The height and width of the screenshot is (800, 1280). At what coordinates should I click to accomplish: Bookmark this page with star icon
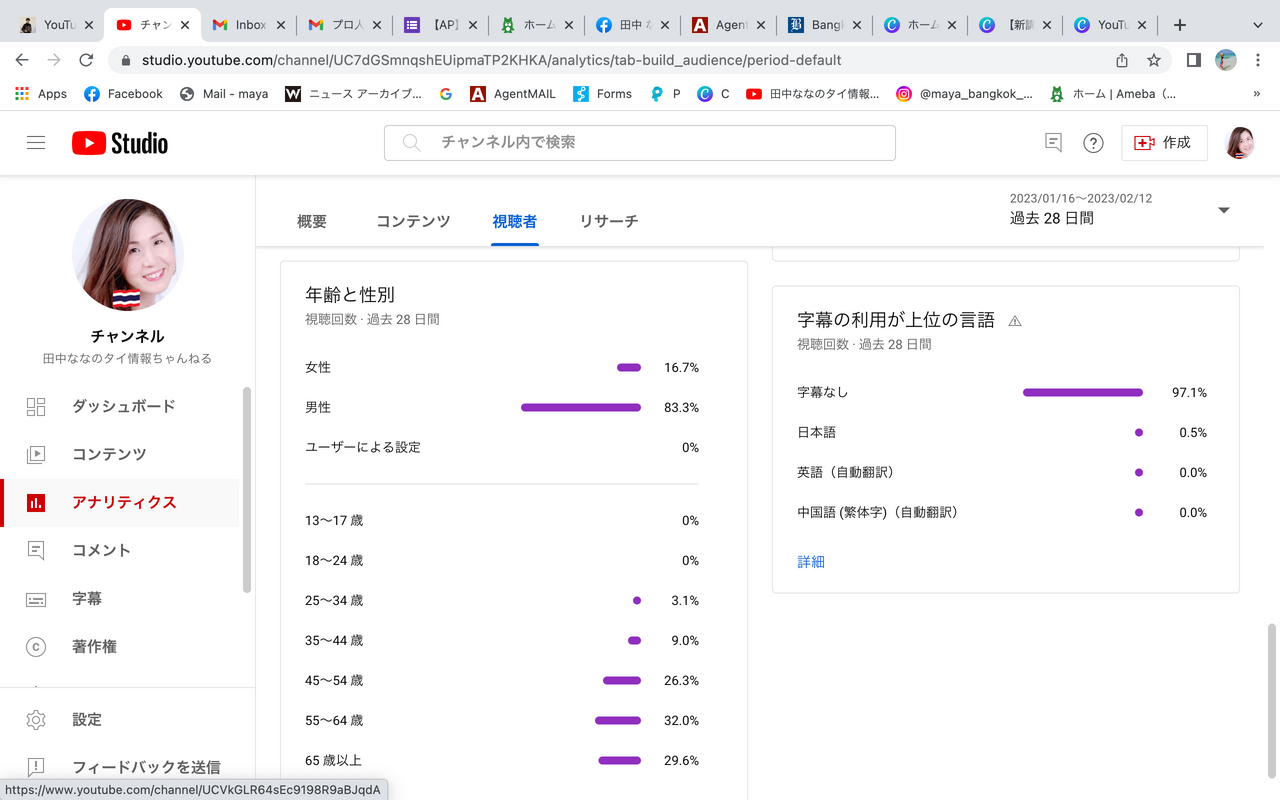1154,60
